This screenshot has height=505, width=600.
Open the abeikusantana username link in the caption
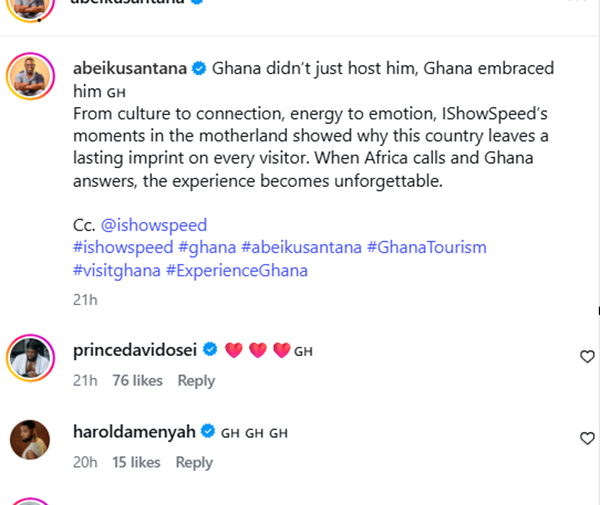tap(131, 69)
